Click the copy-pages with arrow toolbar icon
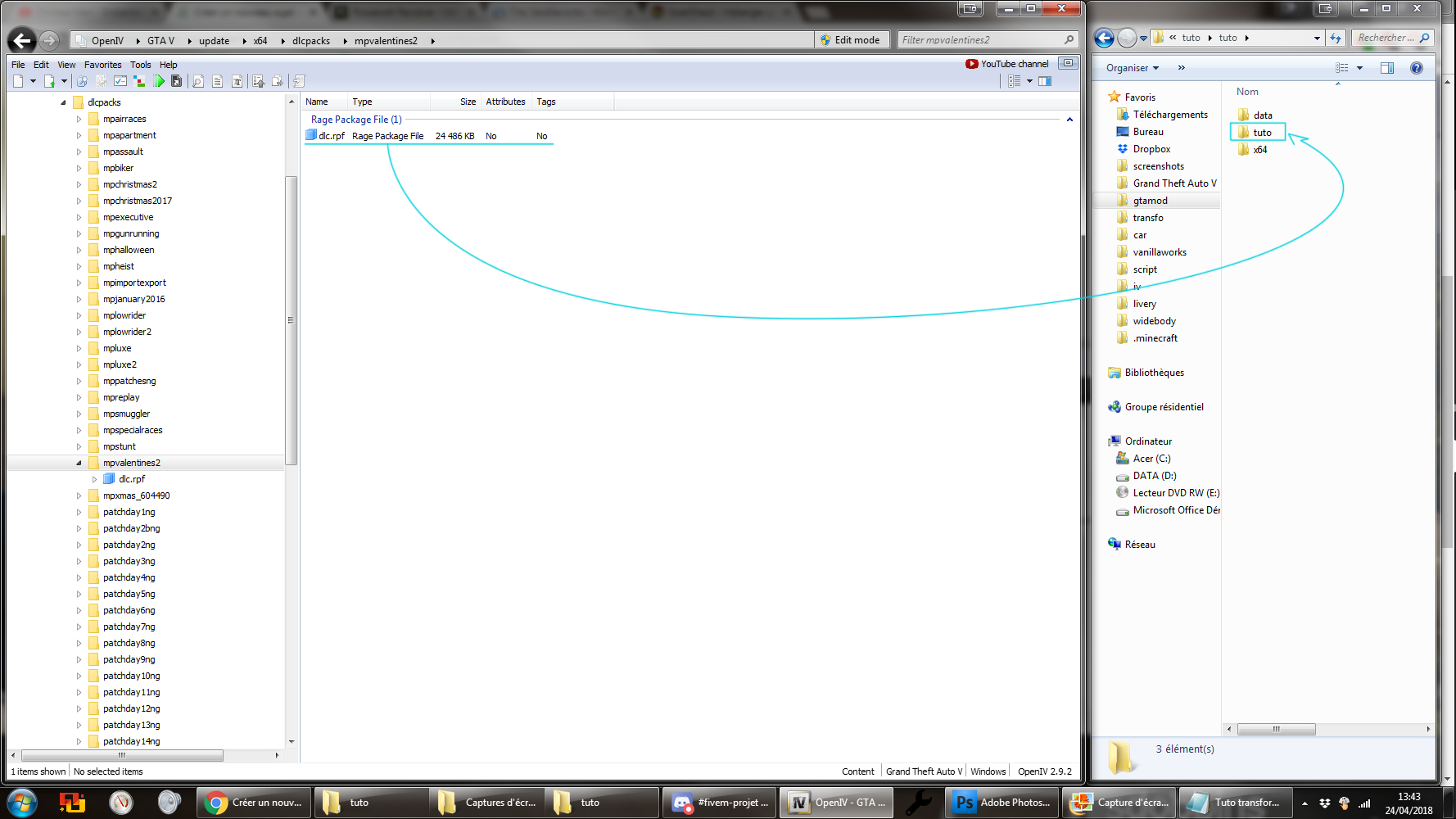This screenshot has width=1456, height=819. [278, 81]
